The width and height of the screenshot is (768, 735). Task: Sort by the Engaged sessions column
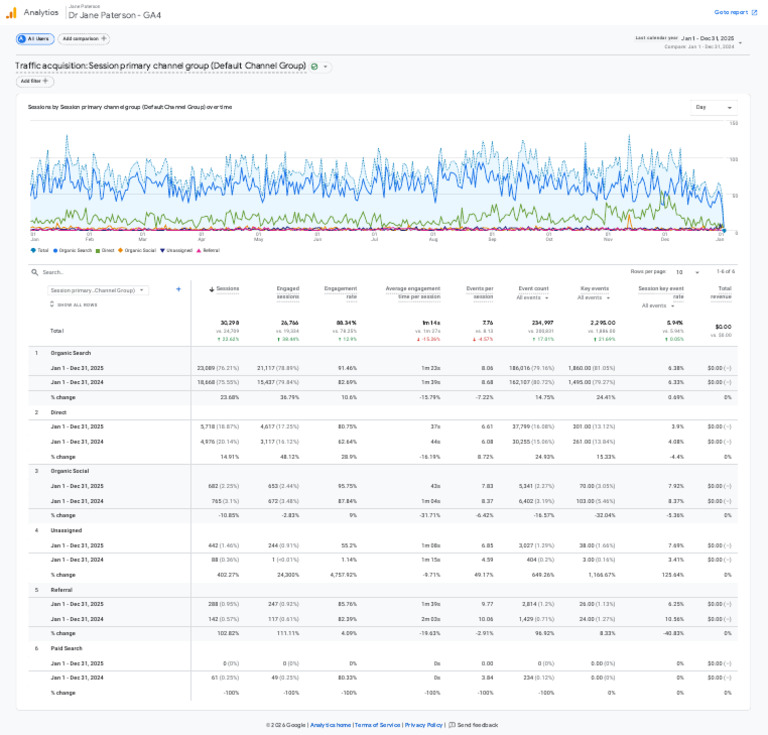[x=288, y=292]
